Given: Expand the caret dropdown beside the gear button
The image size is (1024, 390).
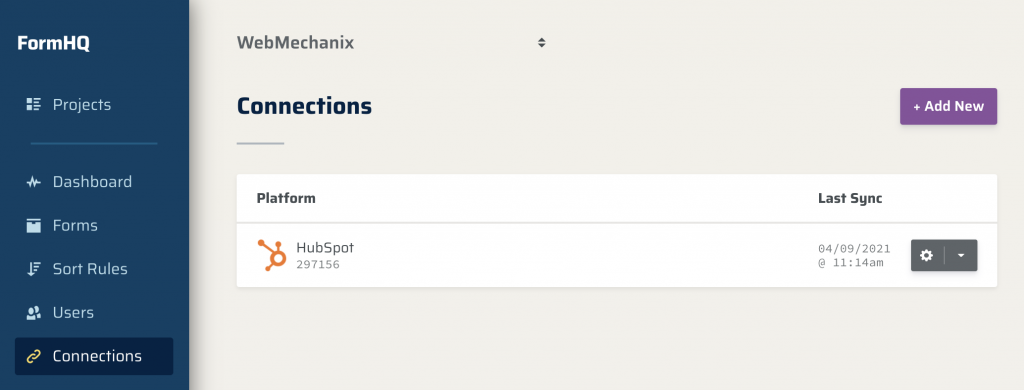Looking at the screenshot, I should click(x=961, y=255).
